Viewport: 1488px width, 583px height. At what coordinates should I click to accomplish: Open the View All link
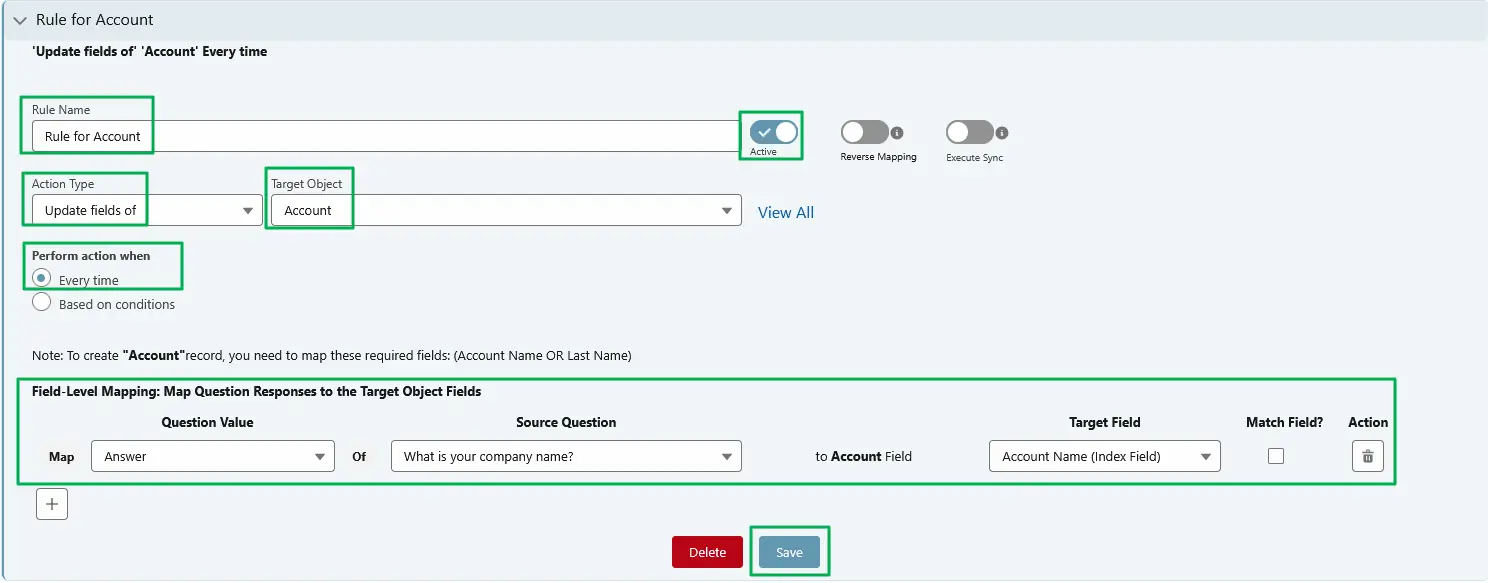click(x=785, y=212)
